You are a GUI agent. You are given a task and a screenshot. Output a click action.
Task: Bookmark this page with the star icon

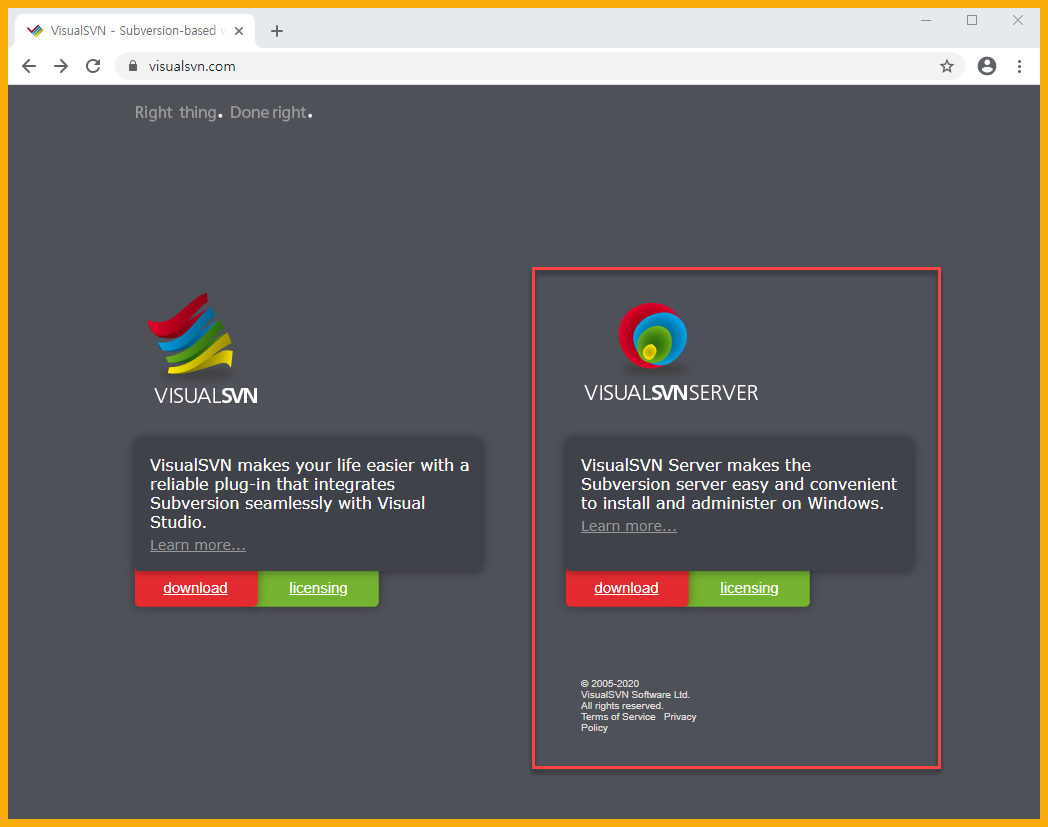(x=946, y=66)
